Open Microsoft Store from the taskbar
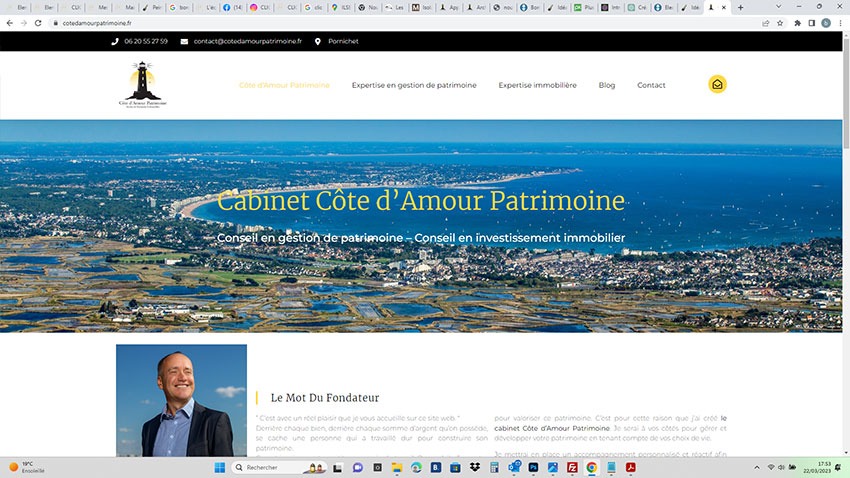The height and width of the screenshot is (478, 850). (455, 468)
